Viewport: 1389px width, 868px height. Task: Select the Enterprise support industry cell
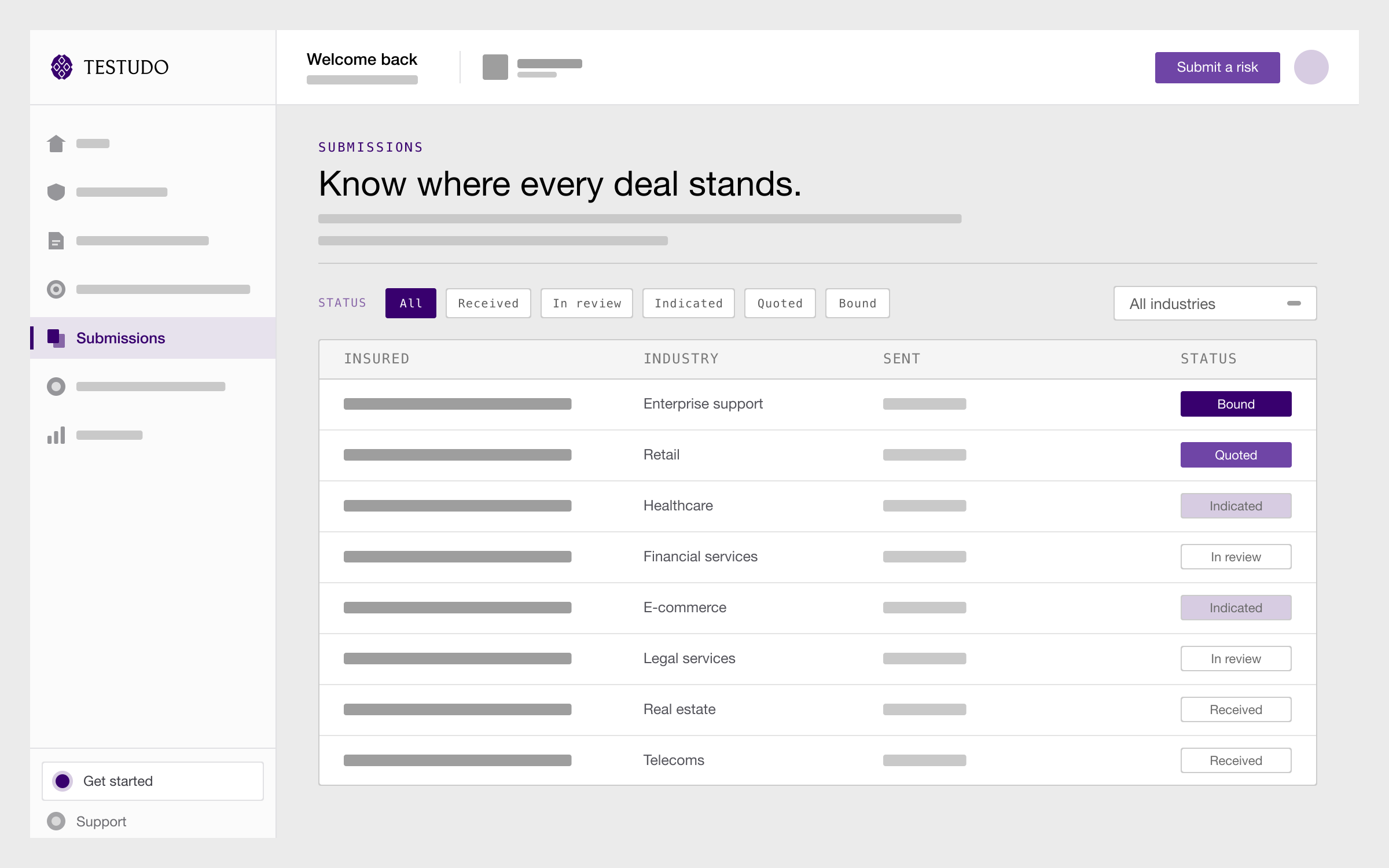[x=703, y=404]
